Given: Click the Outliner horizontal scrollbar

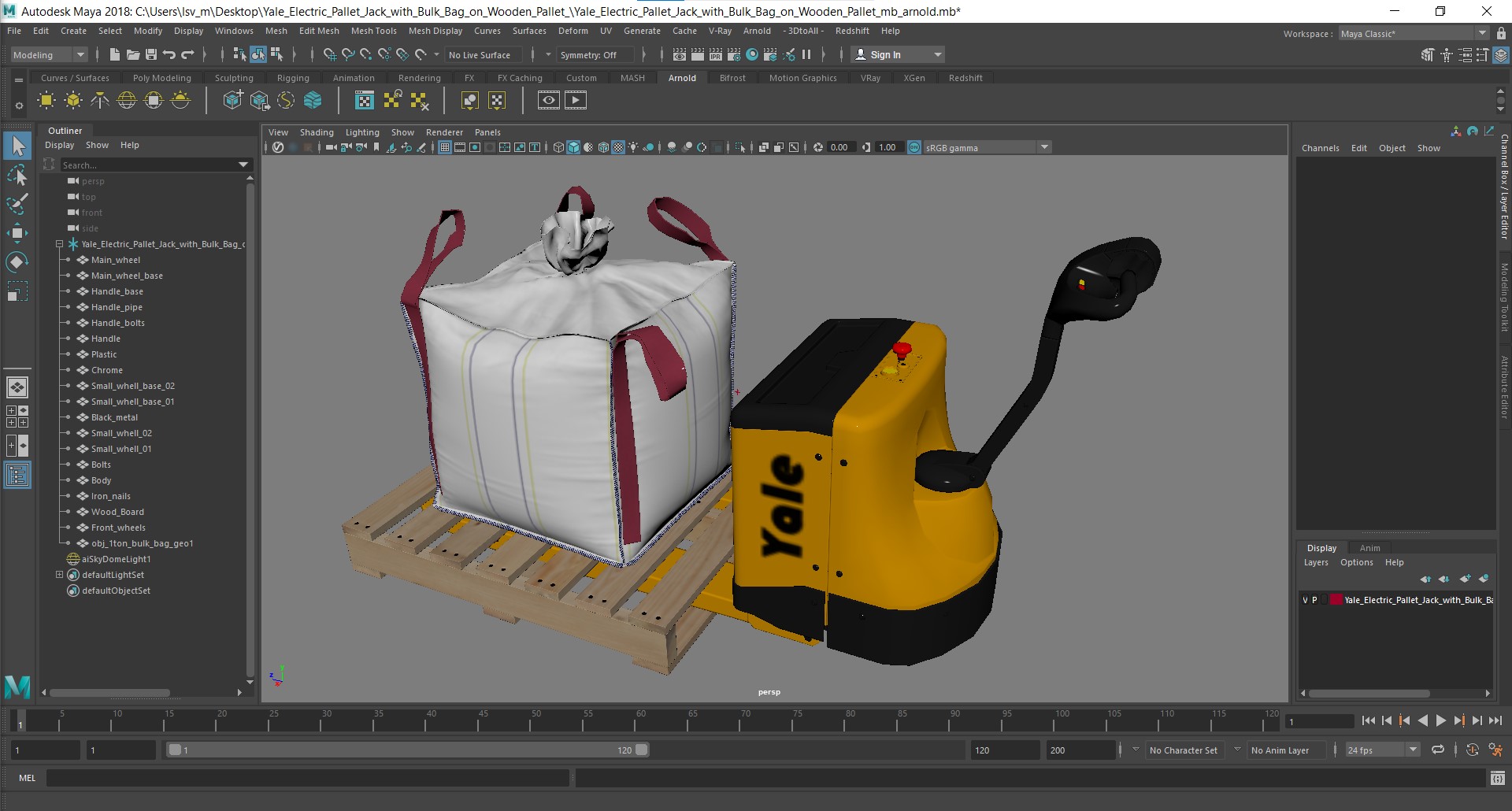Looking at the screenshot, I should coord(110,693).
